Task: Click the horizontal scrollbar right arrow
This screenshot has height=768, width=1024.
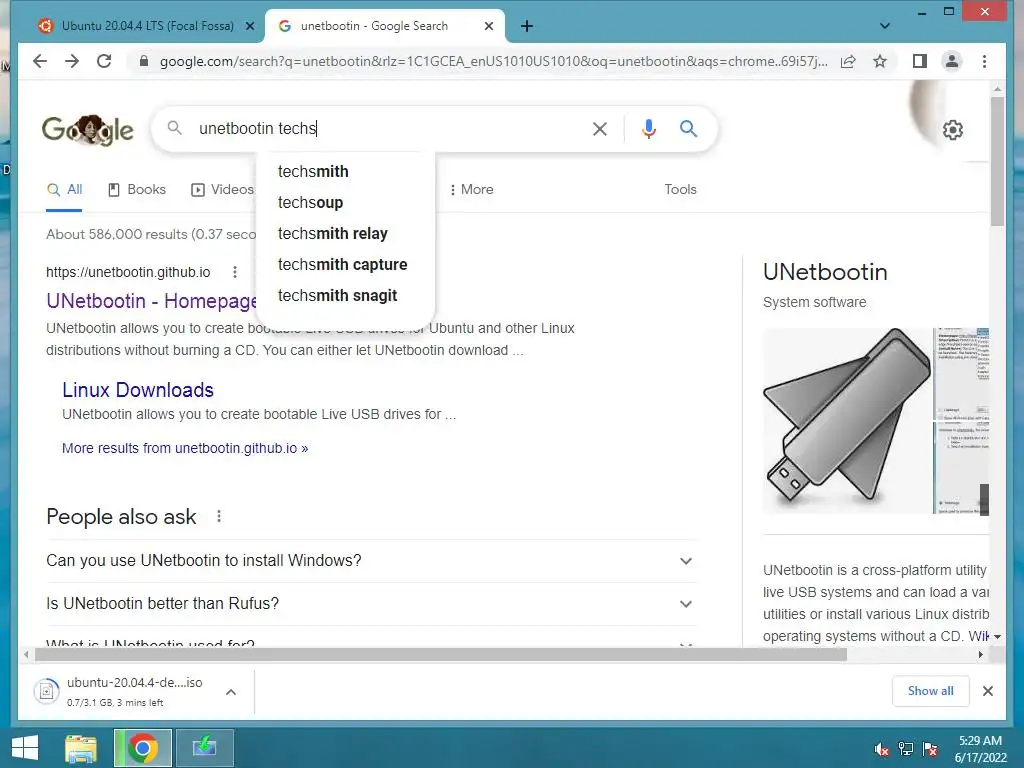Action: tap(981, 654)
